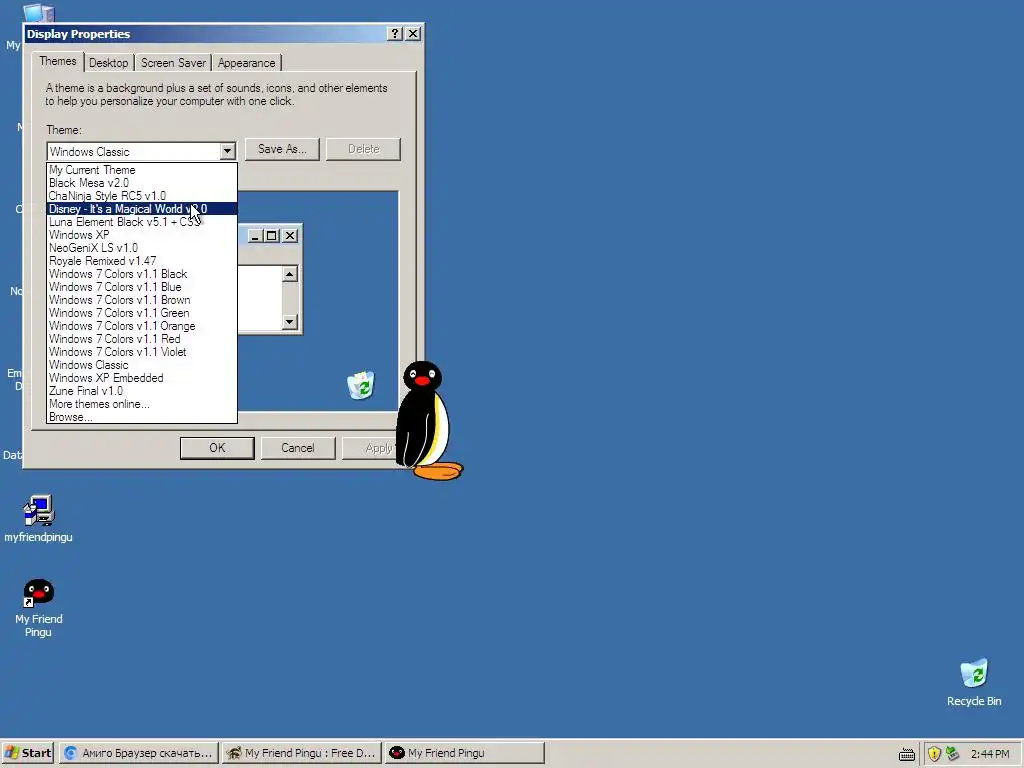Close the Display Properties dialog
Screen dimensions: 1024x768
pyautogui.click(x=413, y=34)
